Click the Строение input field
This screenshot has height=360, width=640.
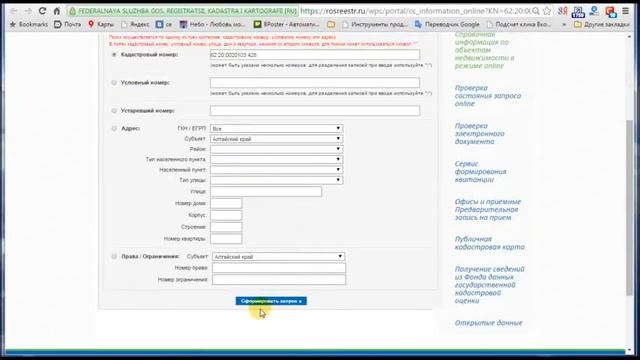tap(226, 227)
